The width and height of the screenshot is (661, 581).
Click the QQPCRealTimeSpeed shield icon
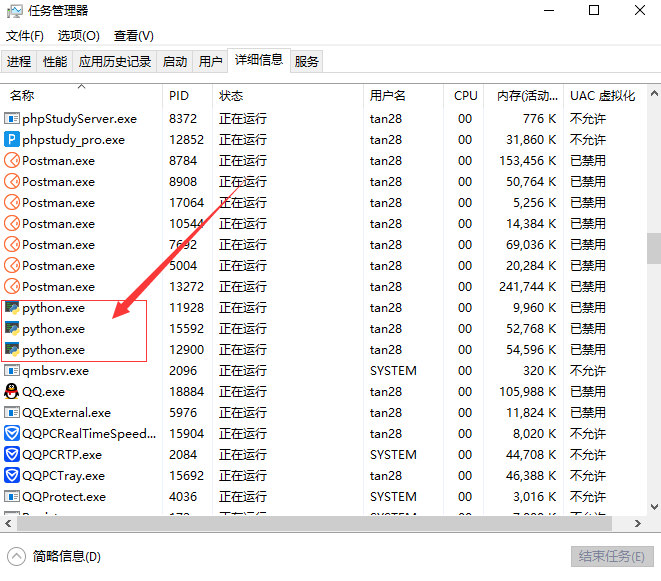(12, 433)
